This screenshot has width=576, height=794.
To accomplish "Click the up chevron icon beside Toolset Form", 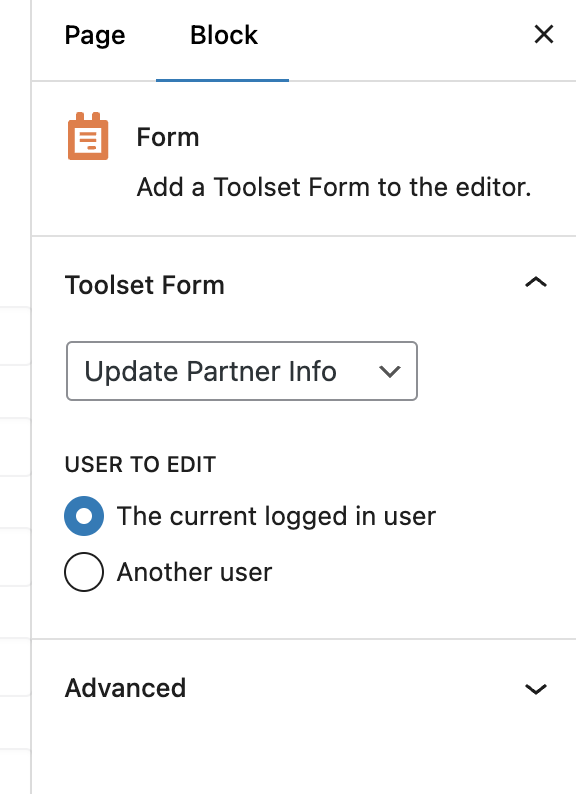I will pos(535,282).
